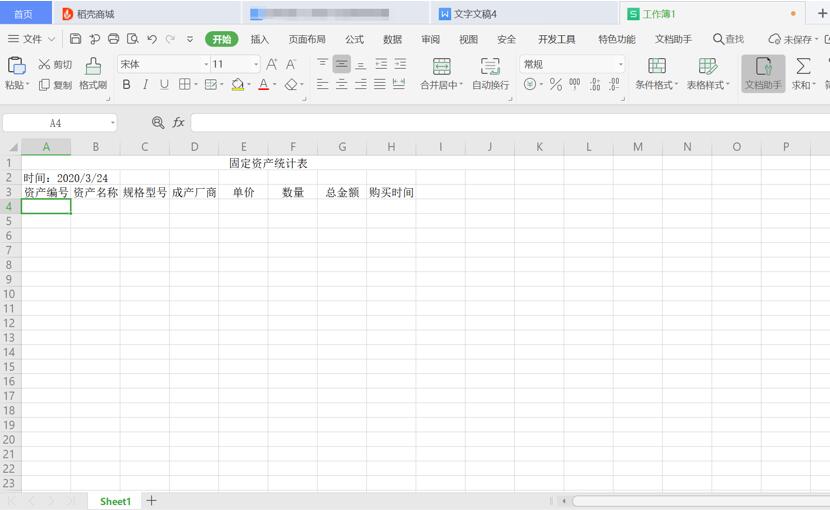Toggle Bold formatting
This screenshot has height=510, width=830.
point(126,84)
